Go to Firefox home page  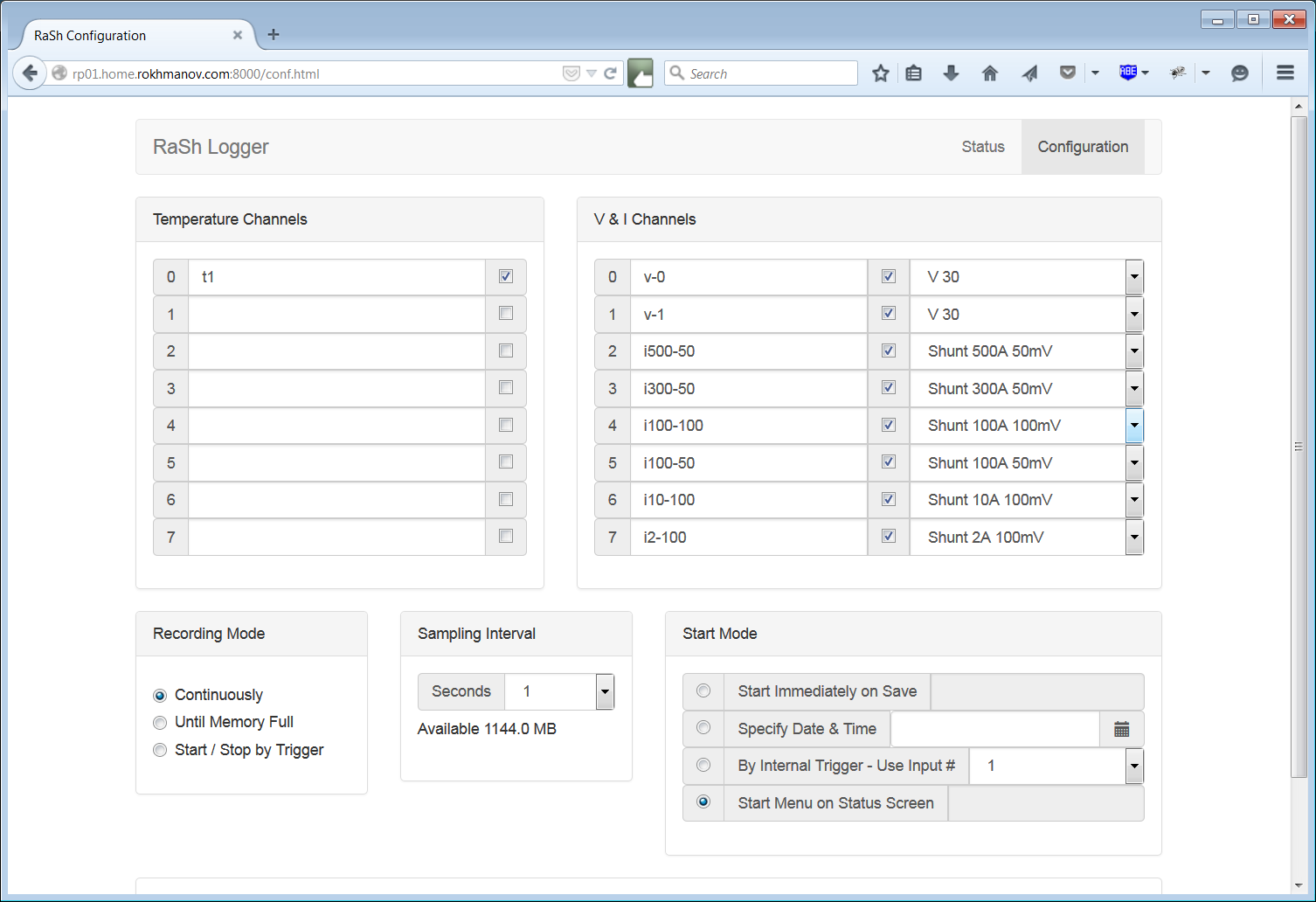990,73
